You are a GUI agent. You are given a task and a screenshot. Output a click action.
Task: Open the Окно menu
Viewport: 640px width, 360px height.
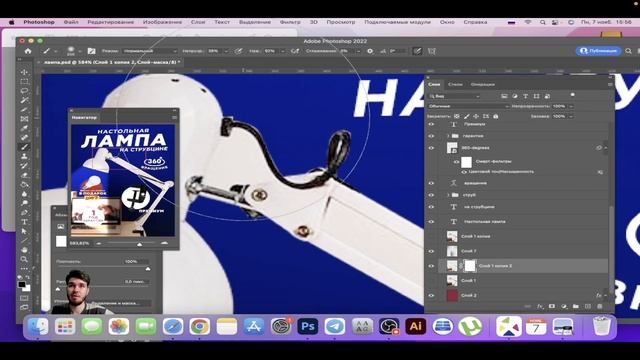(x=447, y=22)
